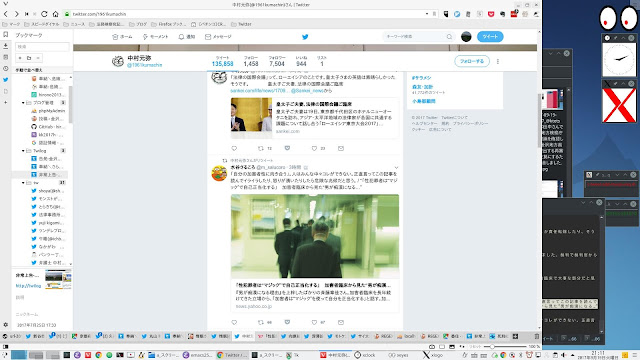640x360 pixels.
Task: Open the #サラメシ trend link
Action: pyautogui.click(x=422, y=78)
